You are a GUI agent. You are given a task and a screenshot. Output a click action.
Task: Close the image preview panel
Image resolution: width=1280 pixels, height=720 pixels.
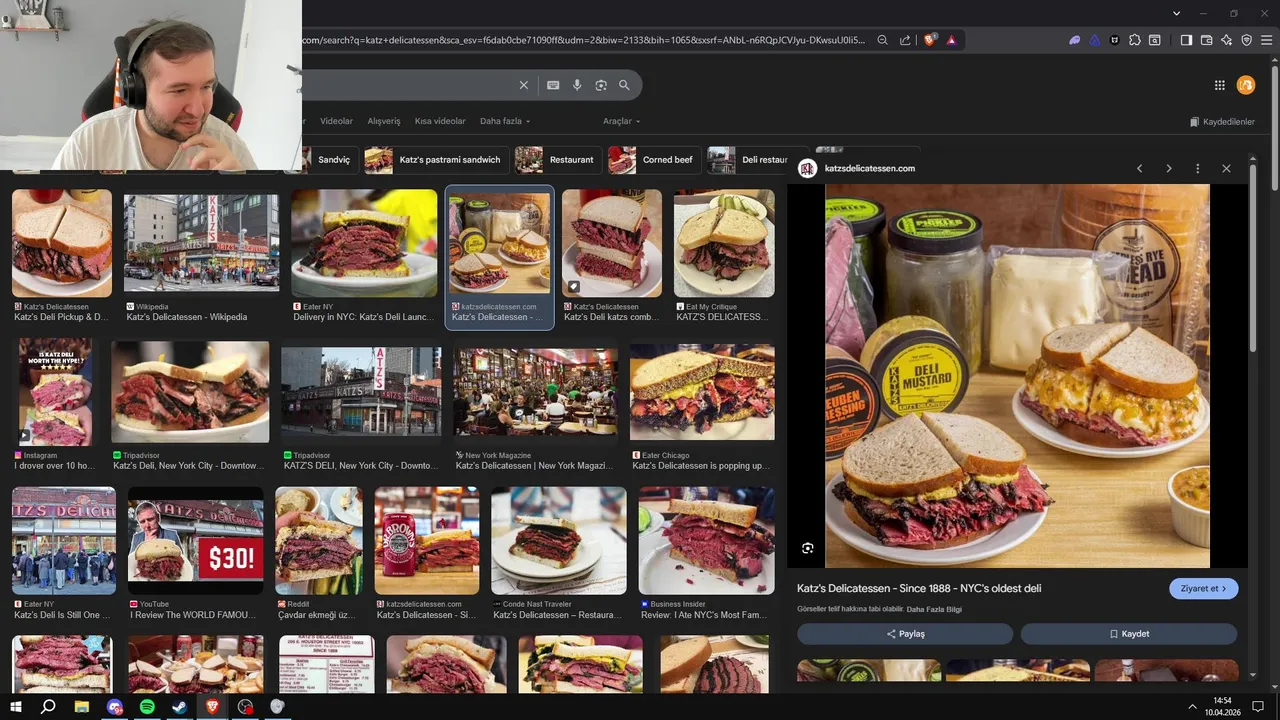[x=1226, y=168]
